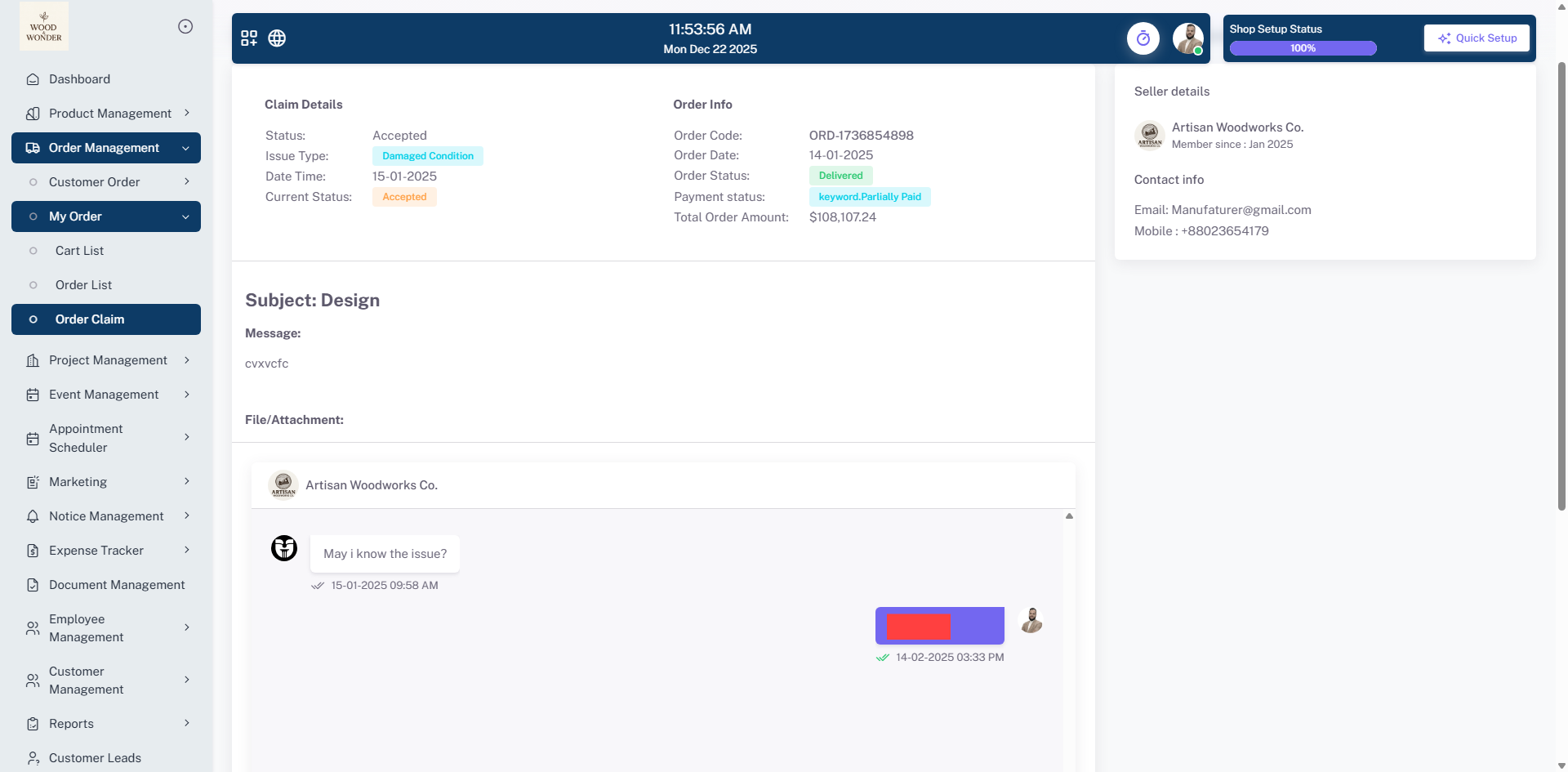Image resolution: width=1568 pixels, height=772 pixels.
Task: Click the Notice Management bell icon
Action: click(x=33, y=516)
